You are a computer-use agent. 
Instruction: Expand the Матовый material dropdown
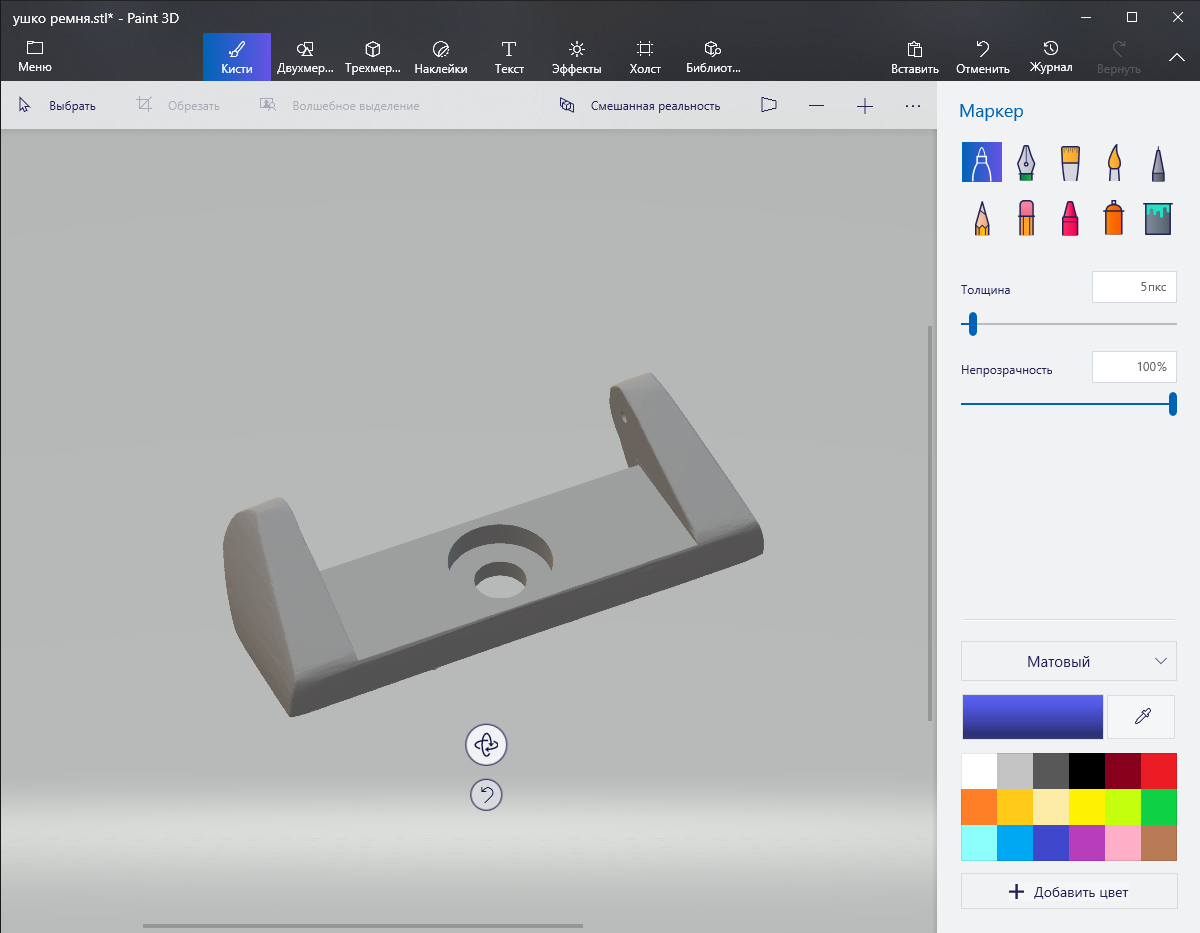click(1069, 661)
